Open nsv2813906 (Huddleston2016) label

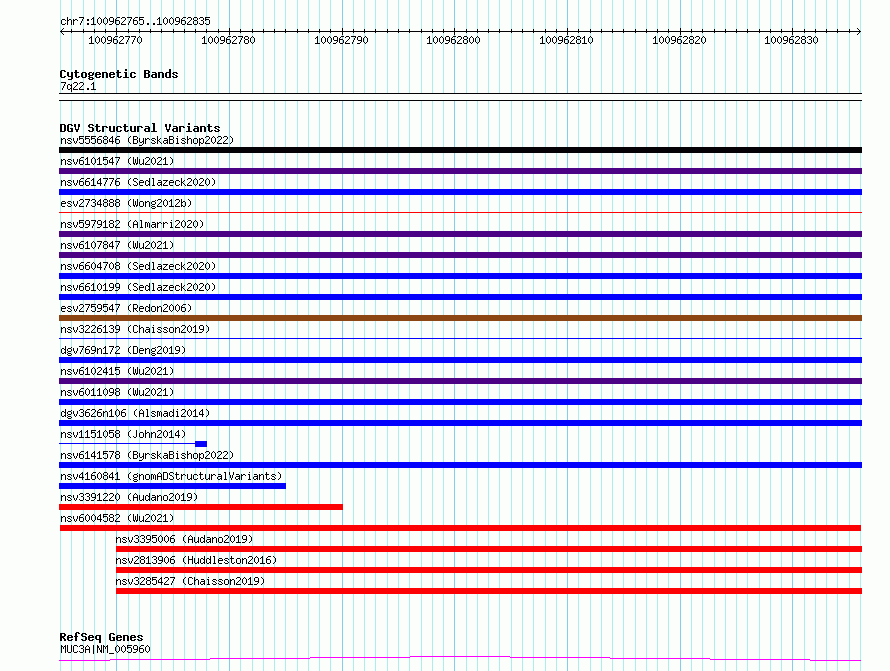pos(196,560)
